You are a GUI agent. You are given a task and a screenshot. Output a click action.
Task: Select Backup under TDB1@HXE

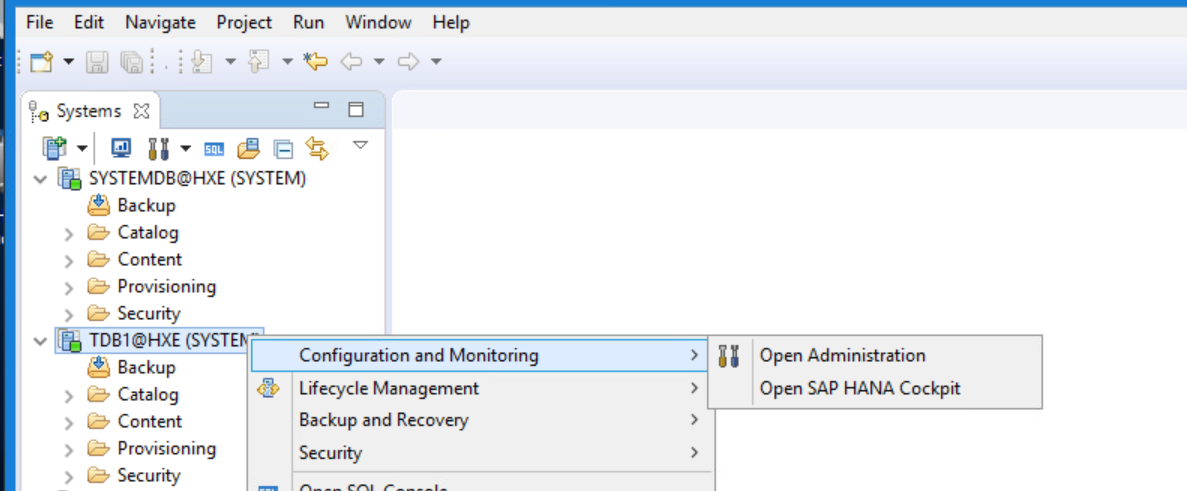click(146, 368)
